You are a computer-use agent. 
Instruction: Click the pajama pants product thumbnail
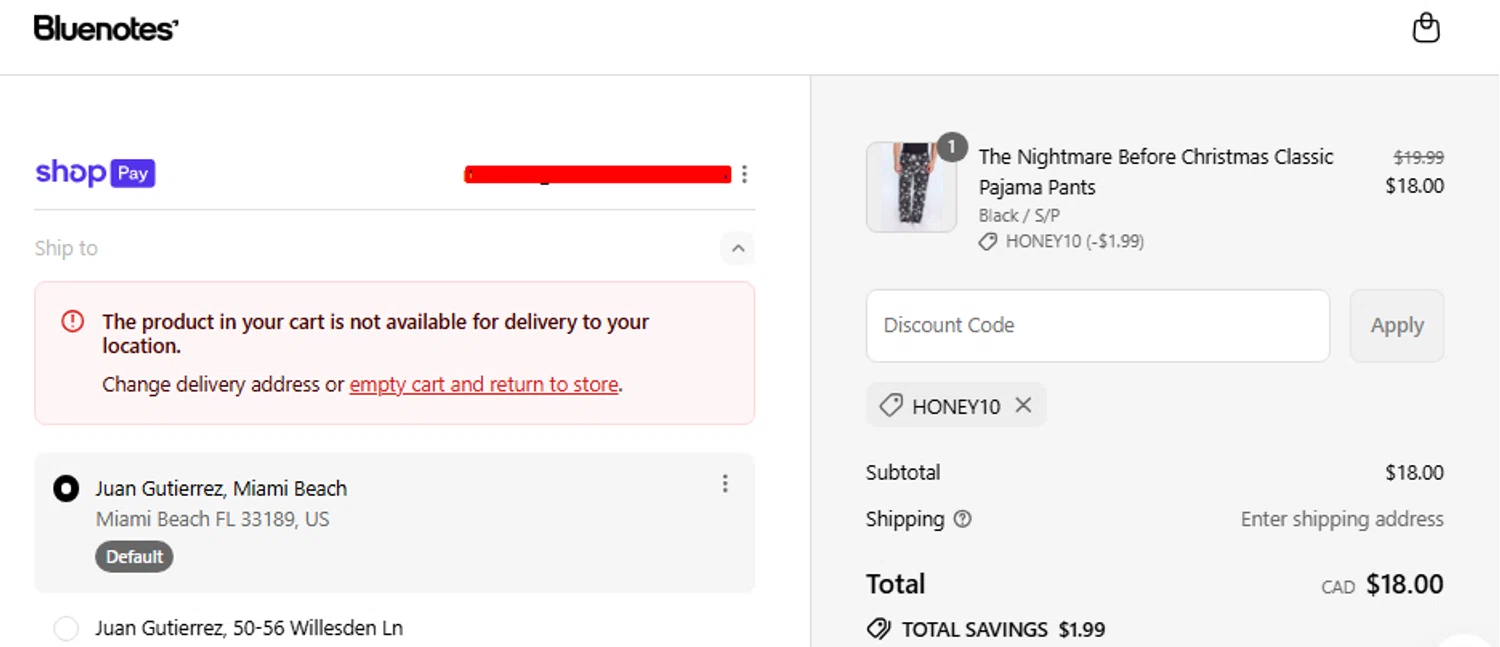[911, 187]
